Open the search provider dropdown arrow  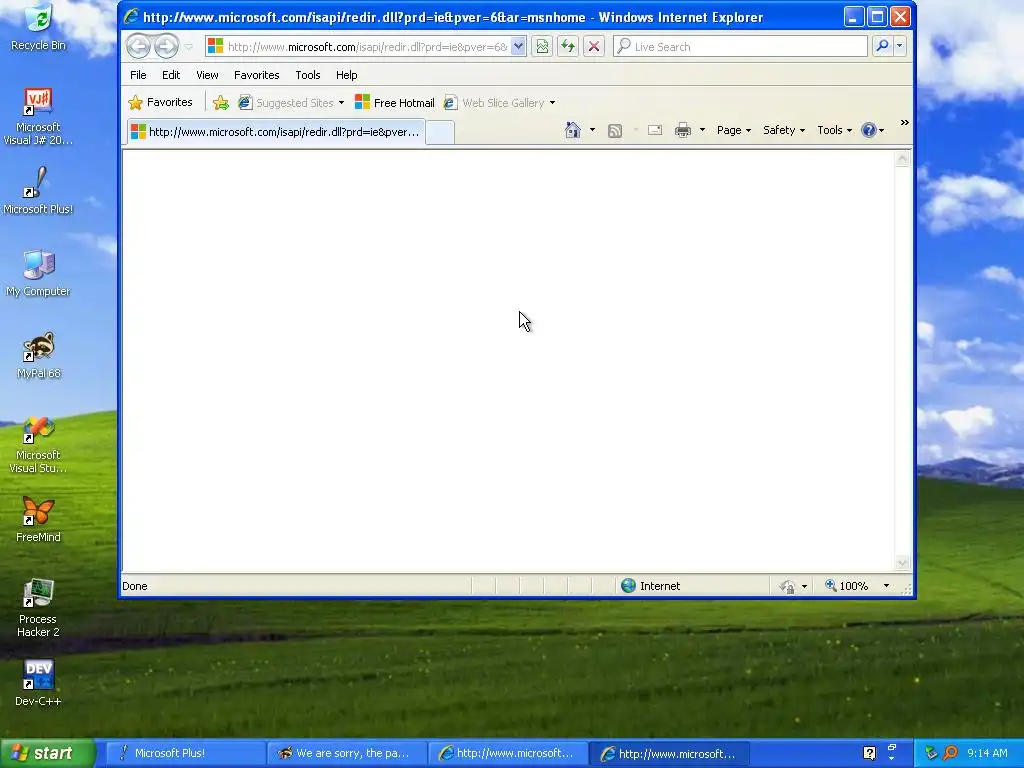(x=900, y=46)
